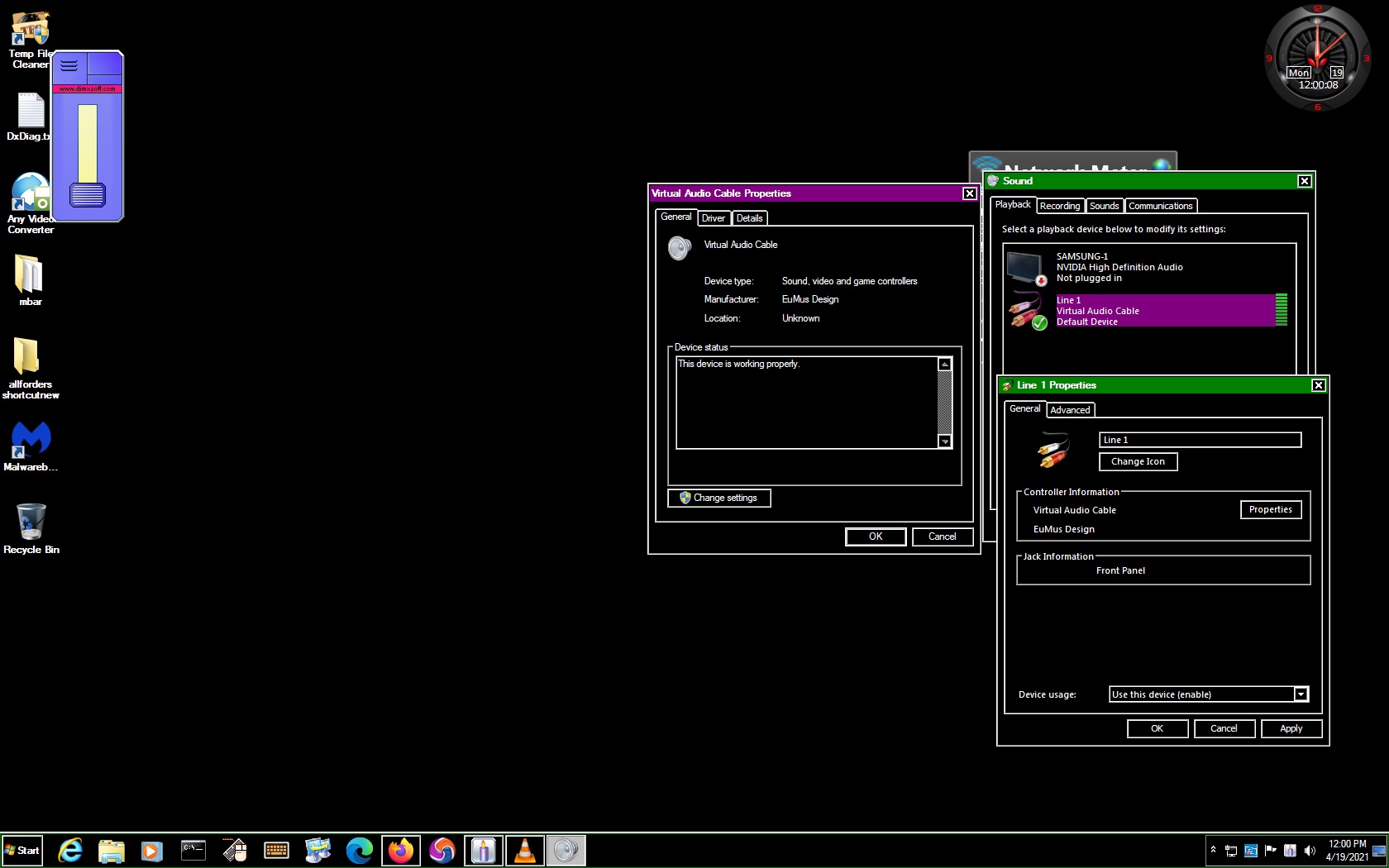
Task: Click the volume gadget slider handle
Action: (87, 194)
